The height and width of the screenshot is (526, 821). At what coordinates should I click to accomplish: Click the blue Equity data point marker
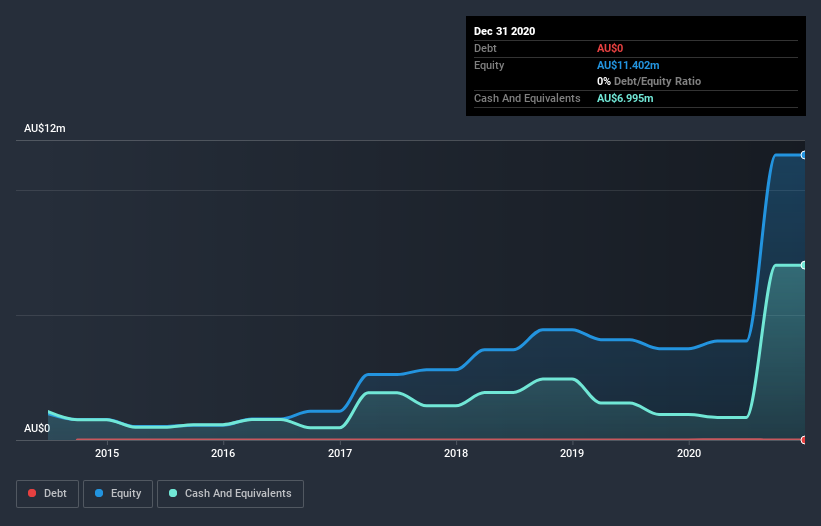[x=803, y=155]
